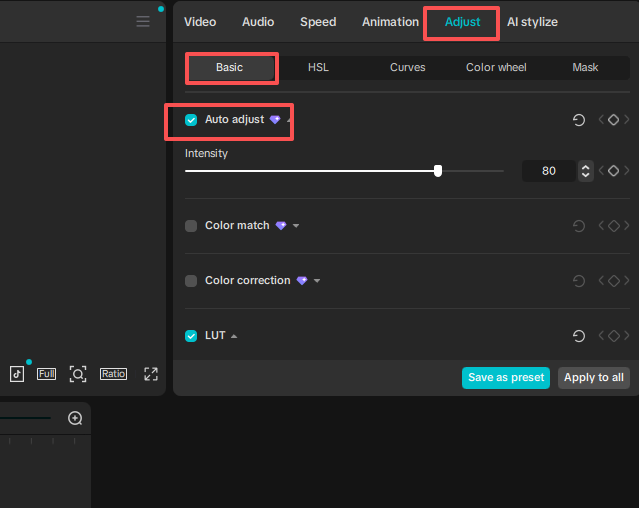The height and width of the screenshot is (508, 639).
Task: Select the Basic sub-tab
Action: click(x=229, y=68)
